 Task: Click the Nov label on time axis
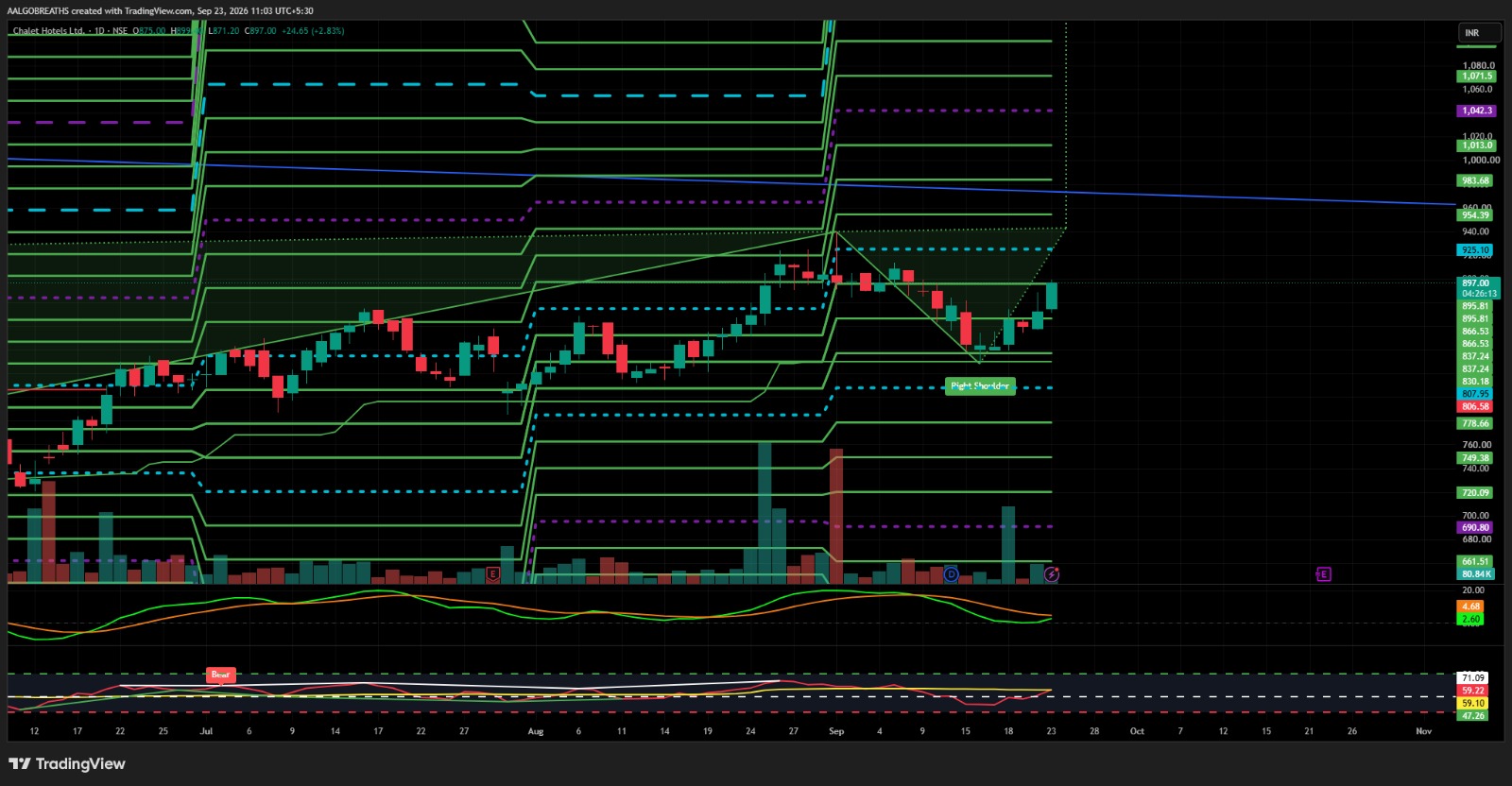tap(1423, 731)
